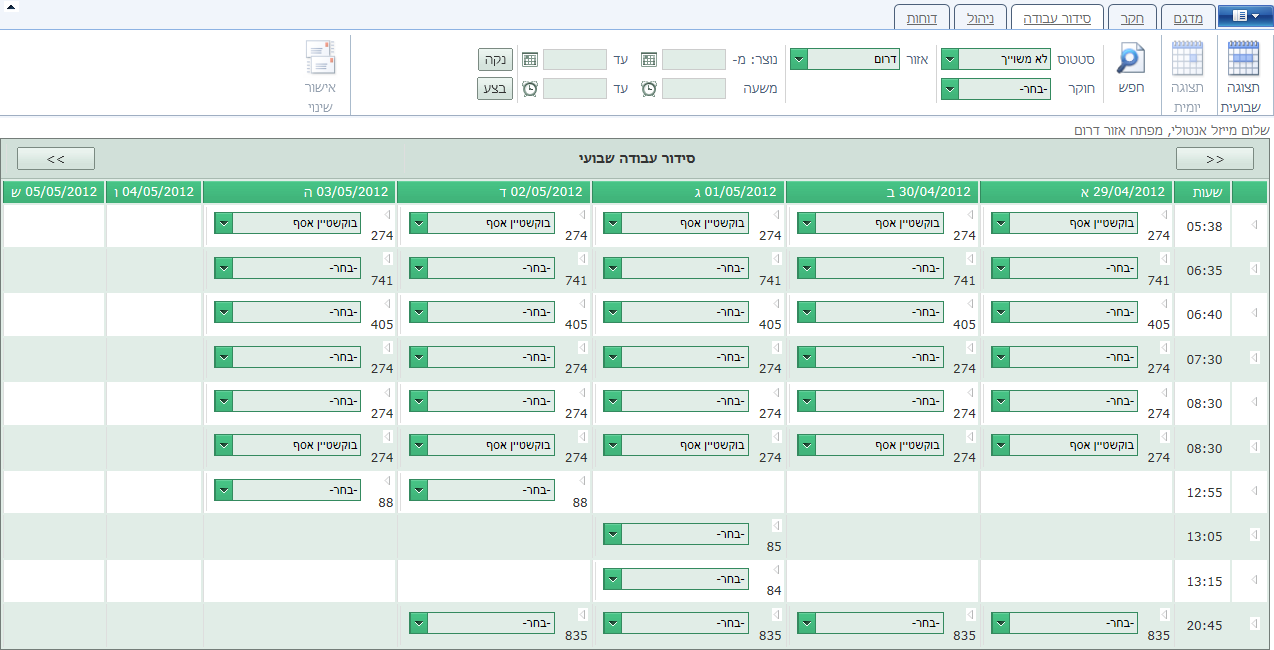Click the 04/05/2012 ו column header

click(x=154, y=192)
